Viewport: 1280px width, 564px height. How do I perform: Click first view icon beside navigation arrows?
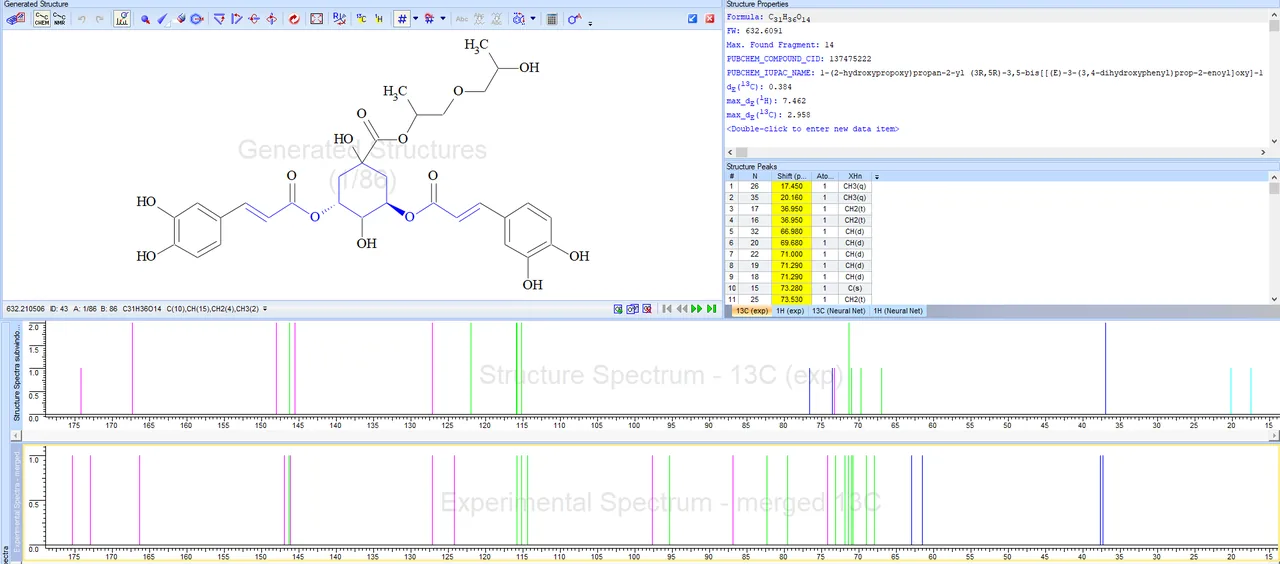619,309
